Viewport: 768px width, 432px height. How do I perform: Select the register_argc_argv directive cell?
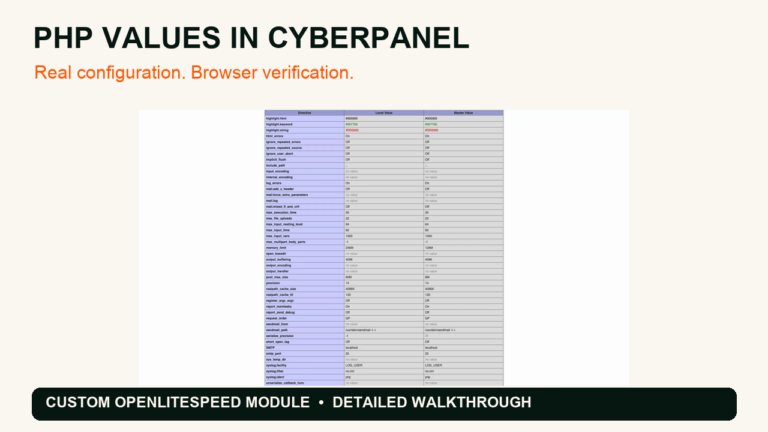tap(305, 301)
